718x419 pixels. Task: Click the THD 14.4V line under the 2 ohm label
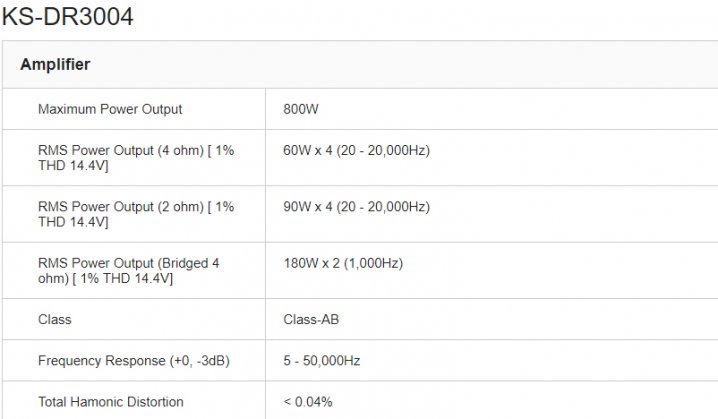click(x=73, y=221)
